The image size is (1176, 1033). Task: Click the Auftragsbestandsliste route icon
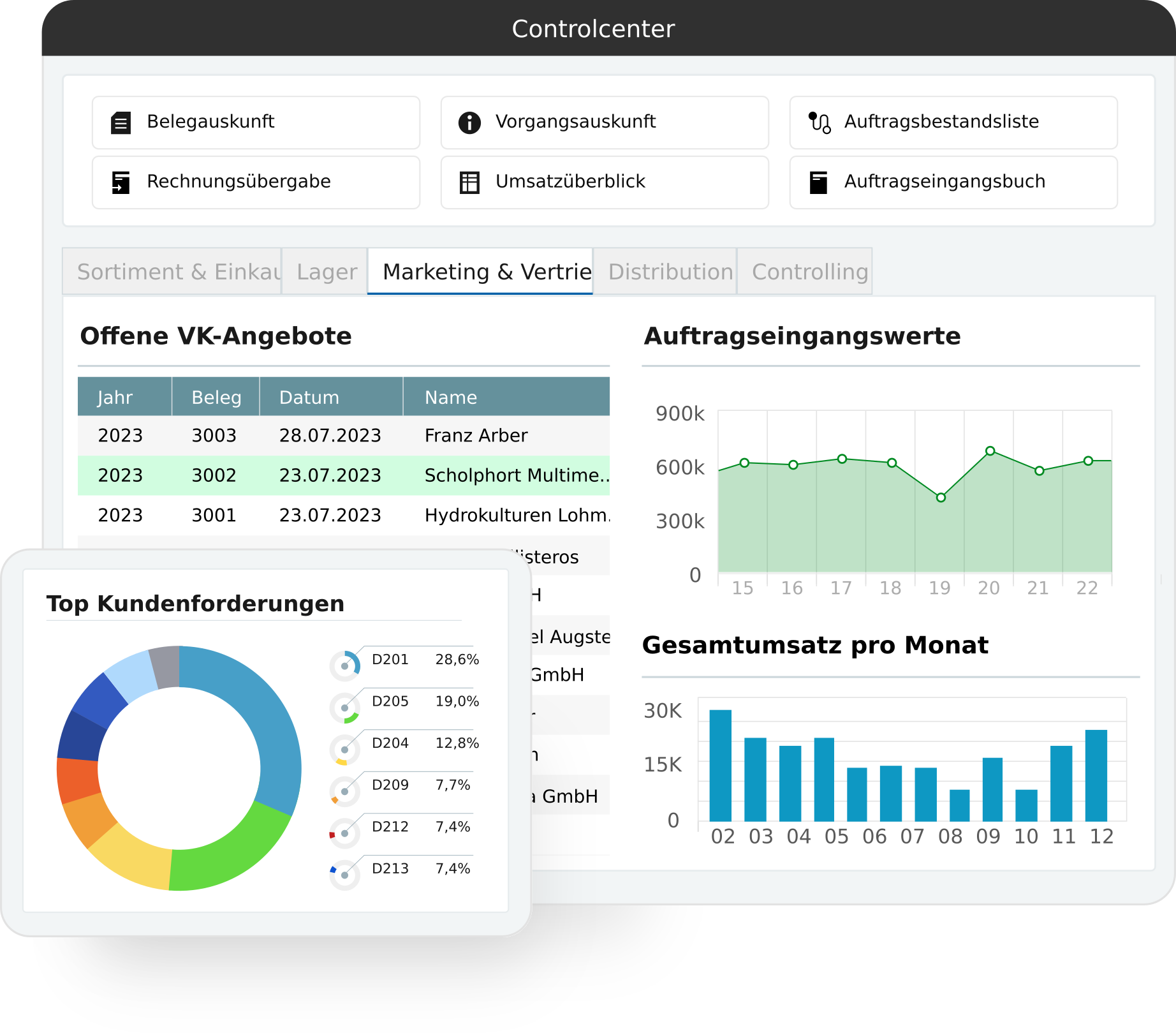819,123
